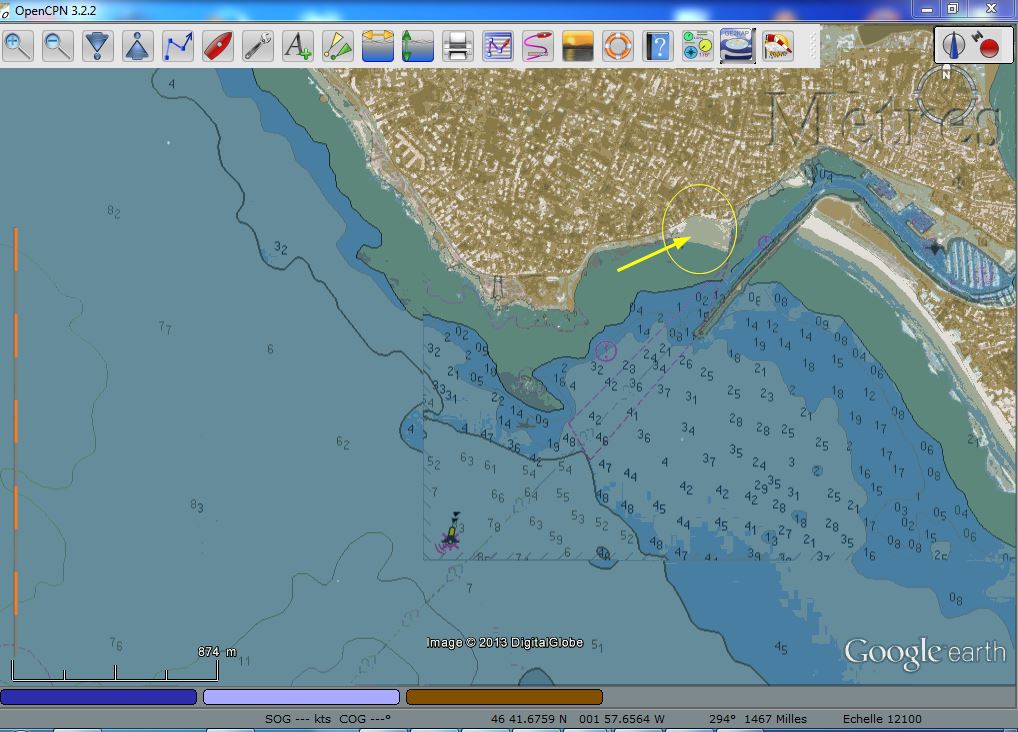Click the 'SOG --- kts' status text
Viewport: 1018px width, 732px height.
[x=298, y=719]
